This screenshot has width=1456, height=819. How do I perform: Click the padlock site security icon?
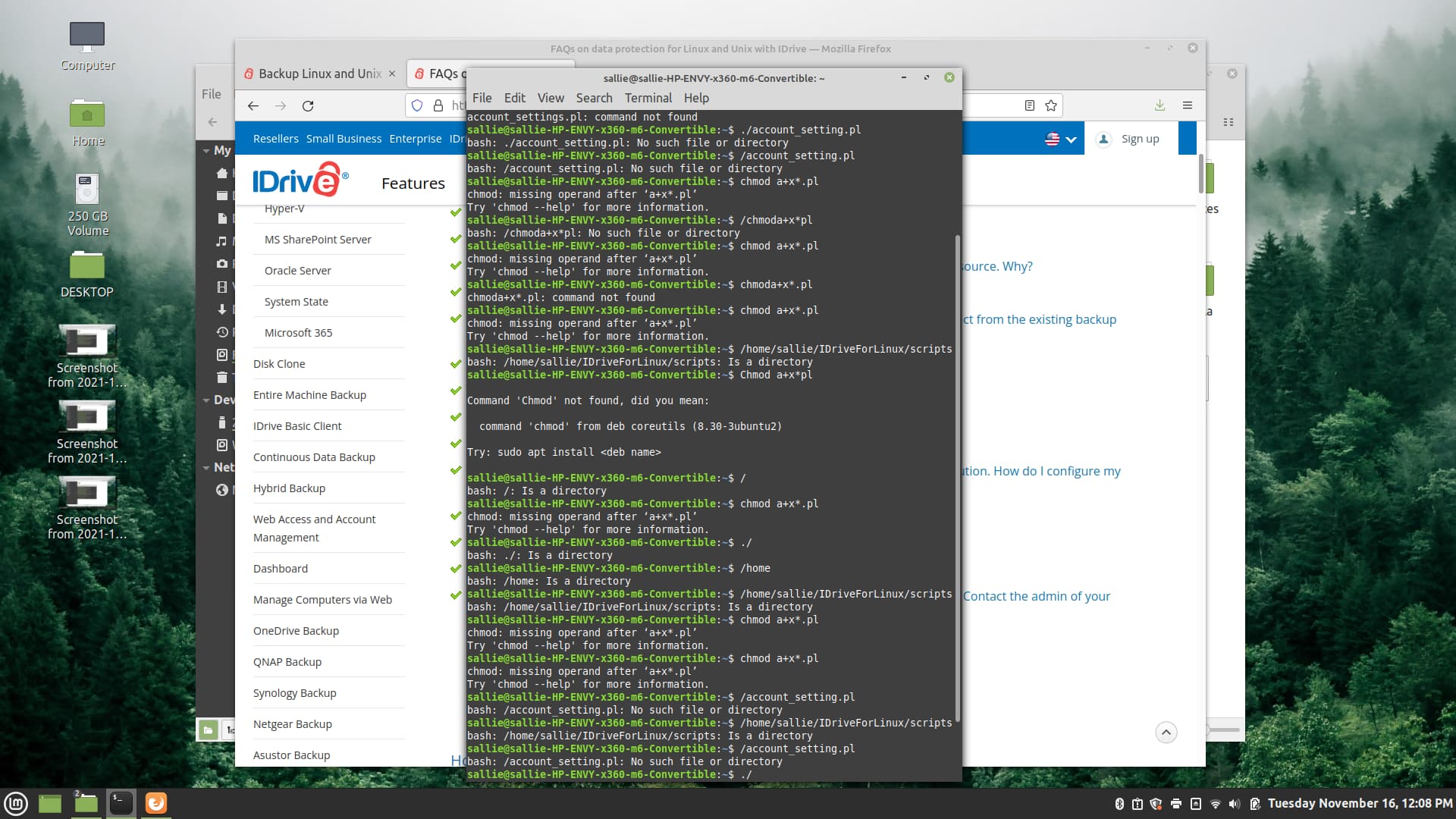click(438, 105)
